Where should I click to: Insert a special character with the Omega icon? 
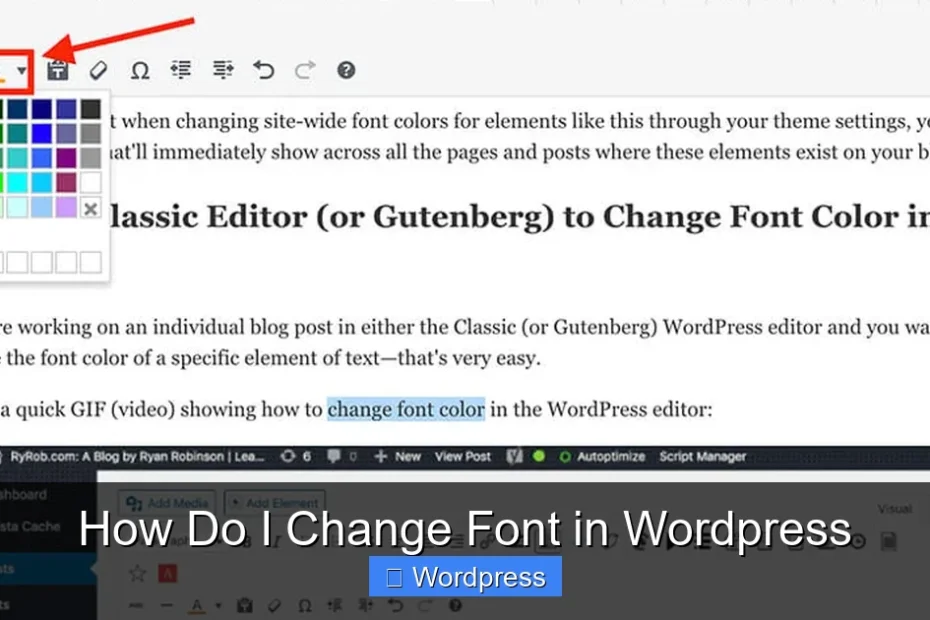pos(140,71)
